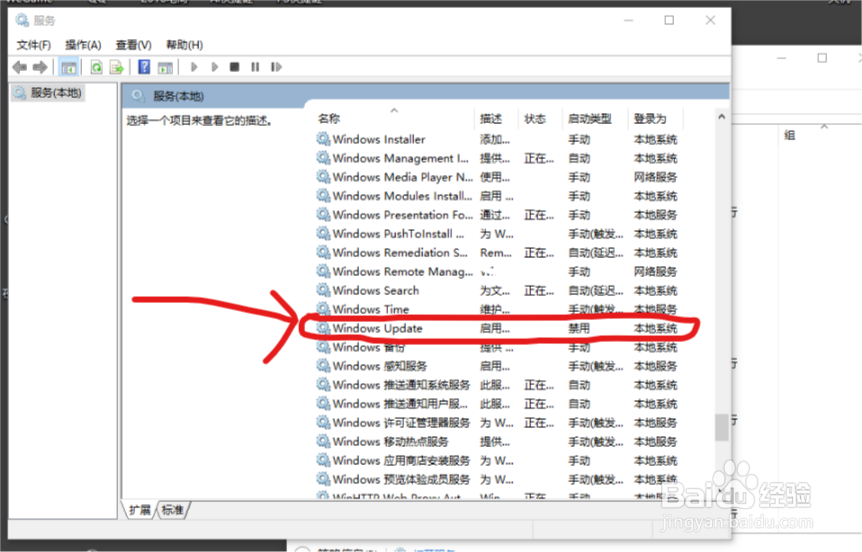Select Windows 应用商店安装服务 row
This screenshot has height=552, width=862.
tap(498, 460)
